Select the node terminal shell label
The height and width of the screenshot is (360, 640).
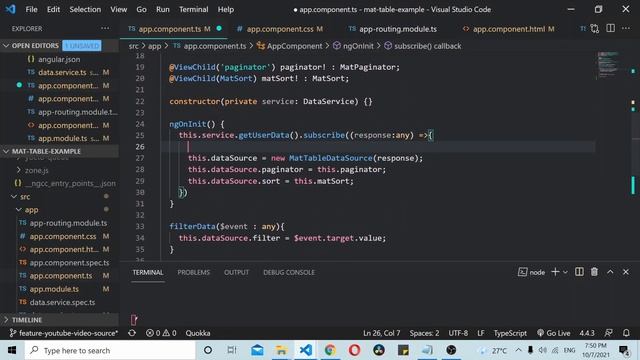pyautogui.click(x=531, y=272)
